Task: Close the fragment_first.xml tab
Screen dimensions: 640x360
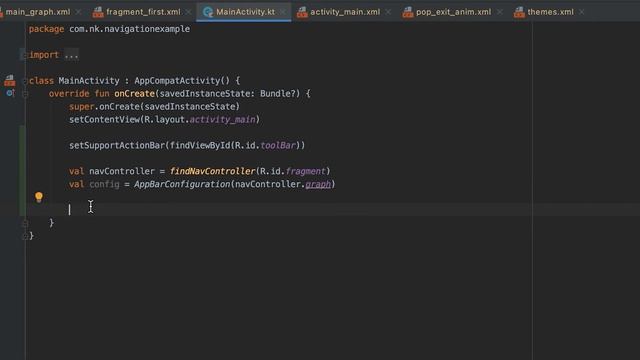Action: tap(188, 12)
